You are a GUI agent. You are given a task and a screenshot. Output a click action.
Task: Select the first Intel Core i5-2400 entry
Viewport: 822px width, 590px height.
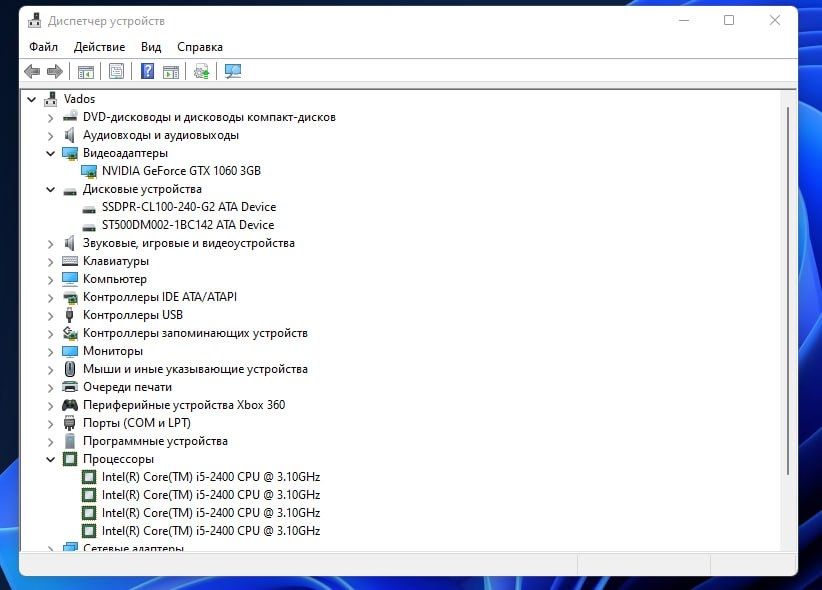click(211, 477)
